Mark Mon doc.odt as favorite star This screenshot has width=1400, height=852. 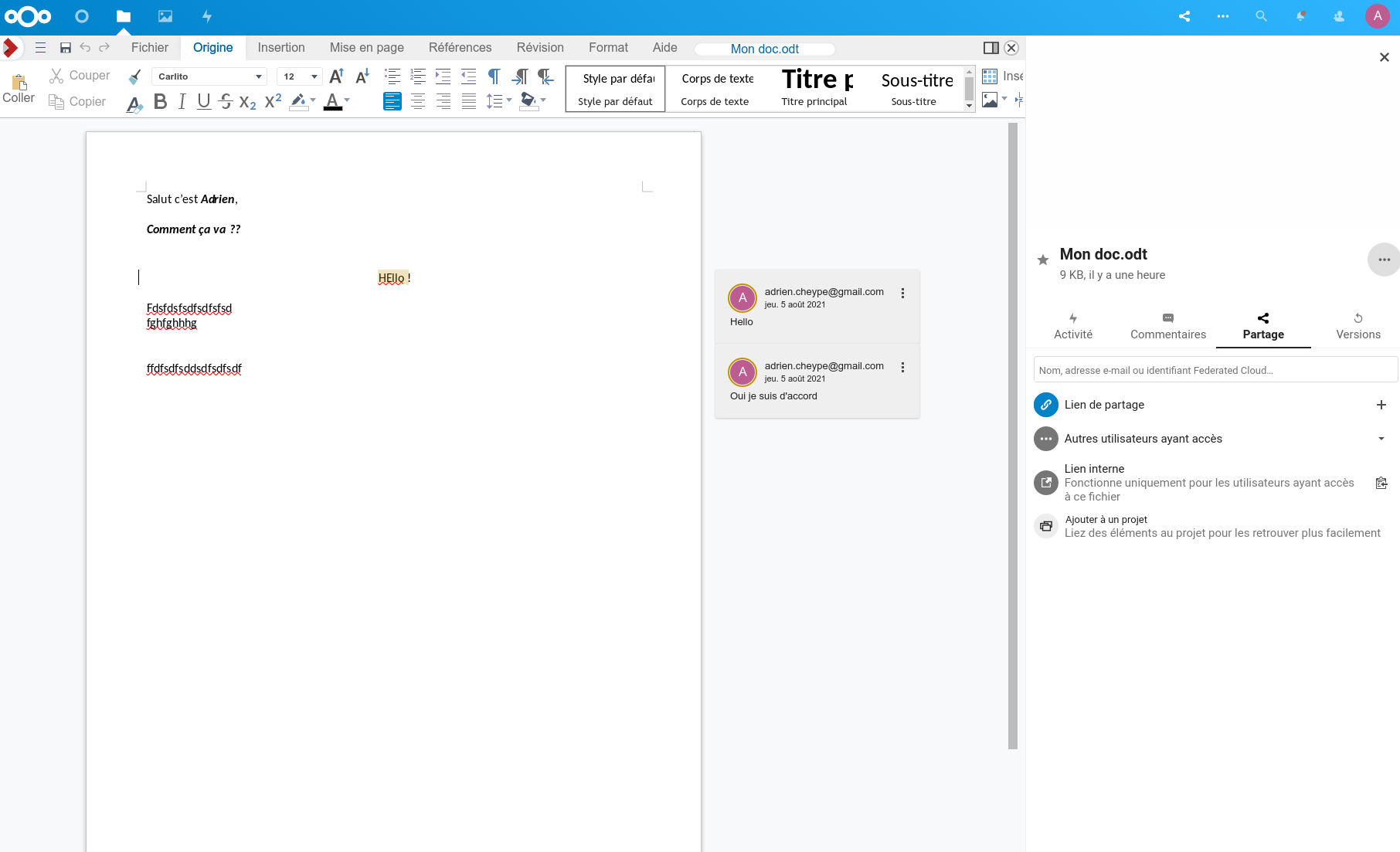pyautogui.click(x=1043, y=260)
